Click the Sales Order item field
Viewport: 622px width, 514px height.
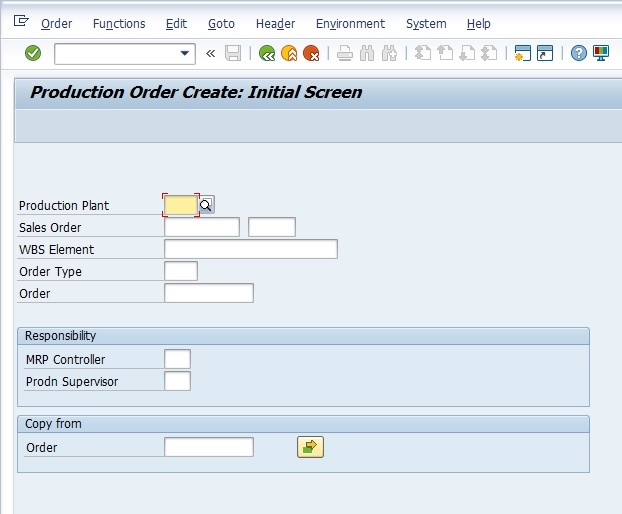[272, 227]
